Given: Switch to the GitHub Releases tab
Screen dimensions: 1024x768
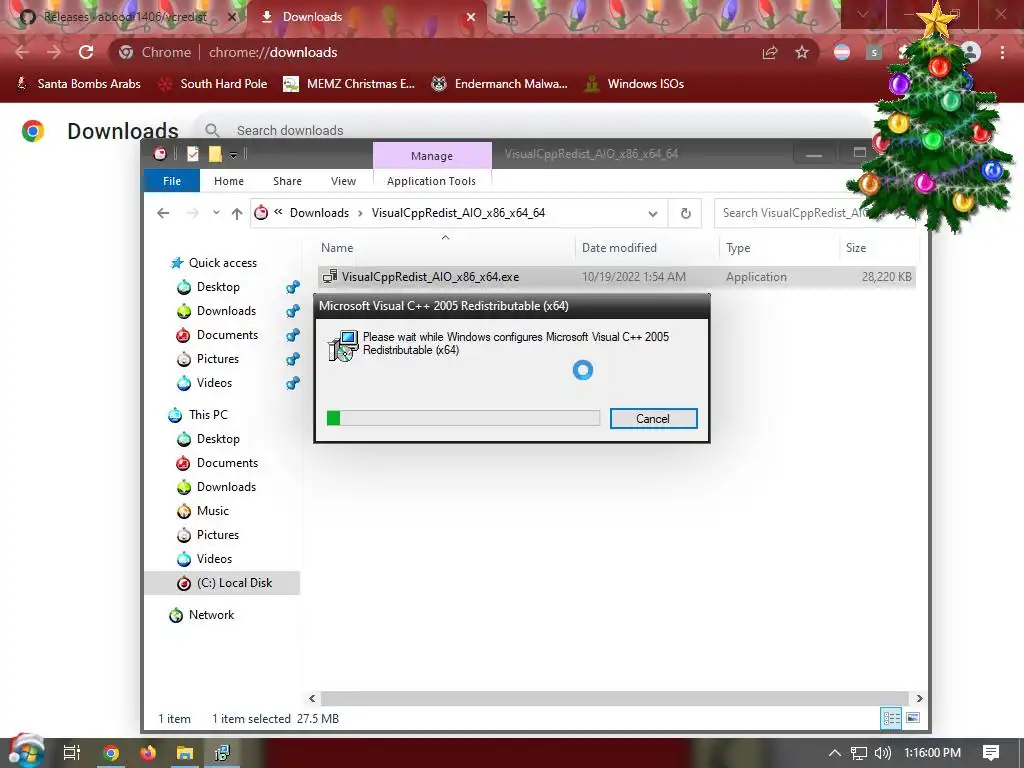Looking at the screenshot, I should click(124, 17).
